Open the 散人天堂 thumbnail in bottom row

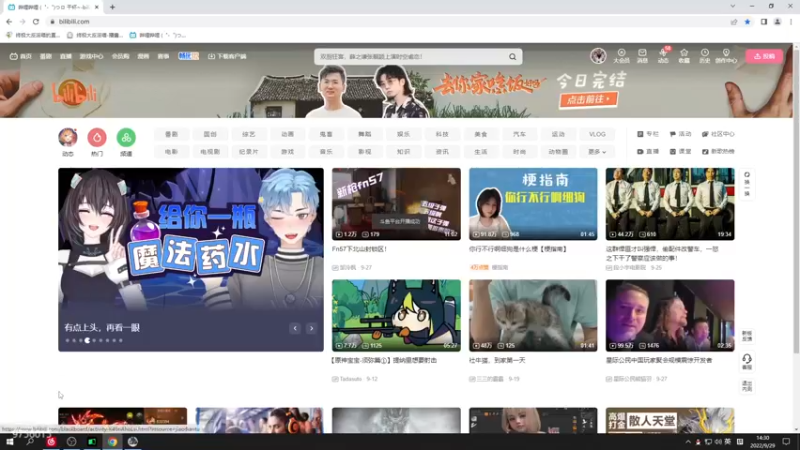coord(670,420)
